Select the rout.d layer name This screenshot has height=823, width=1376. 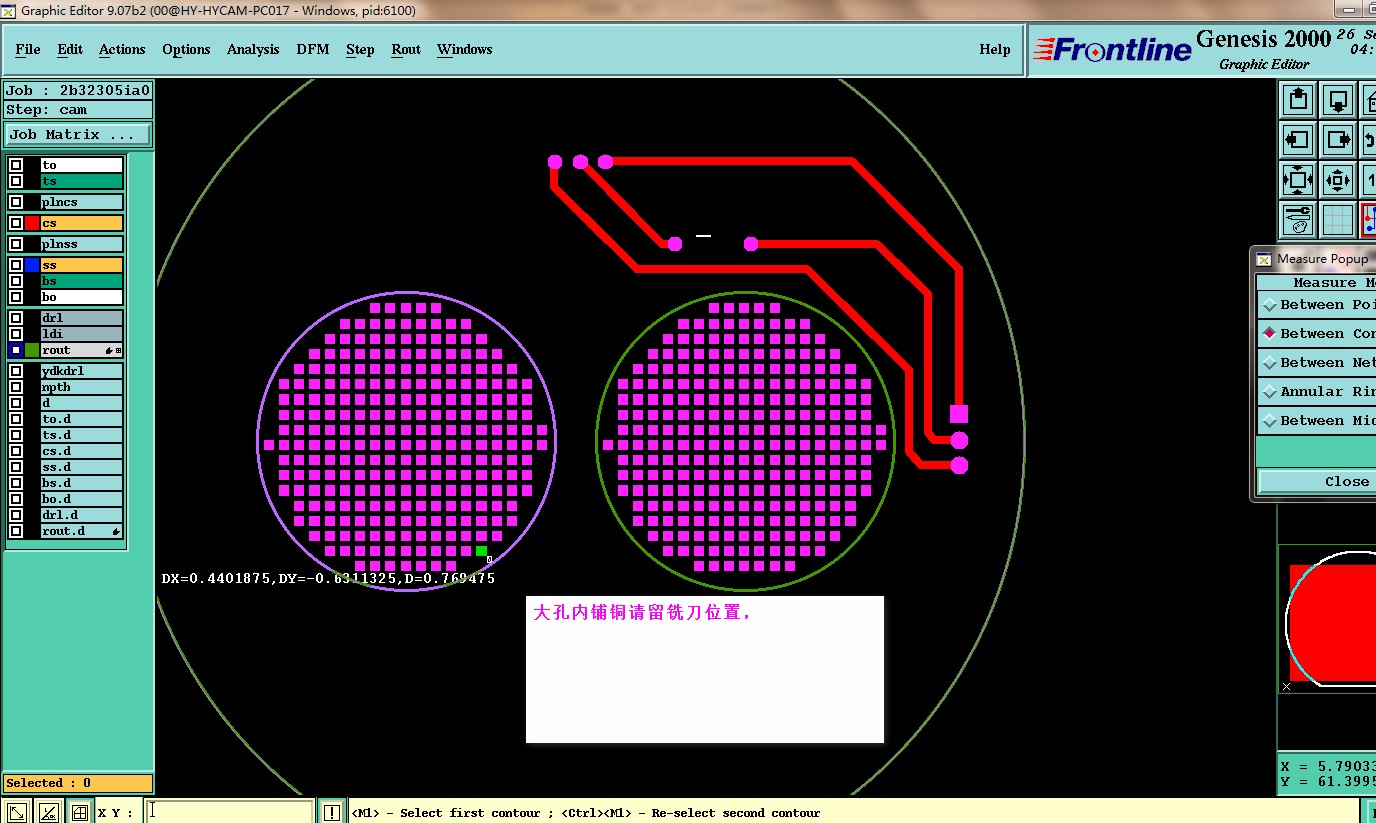[81, 531]
